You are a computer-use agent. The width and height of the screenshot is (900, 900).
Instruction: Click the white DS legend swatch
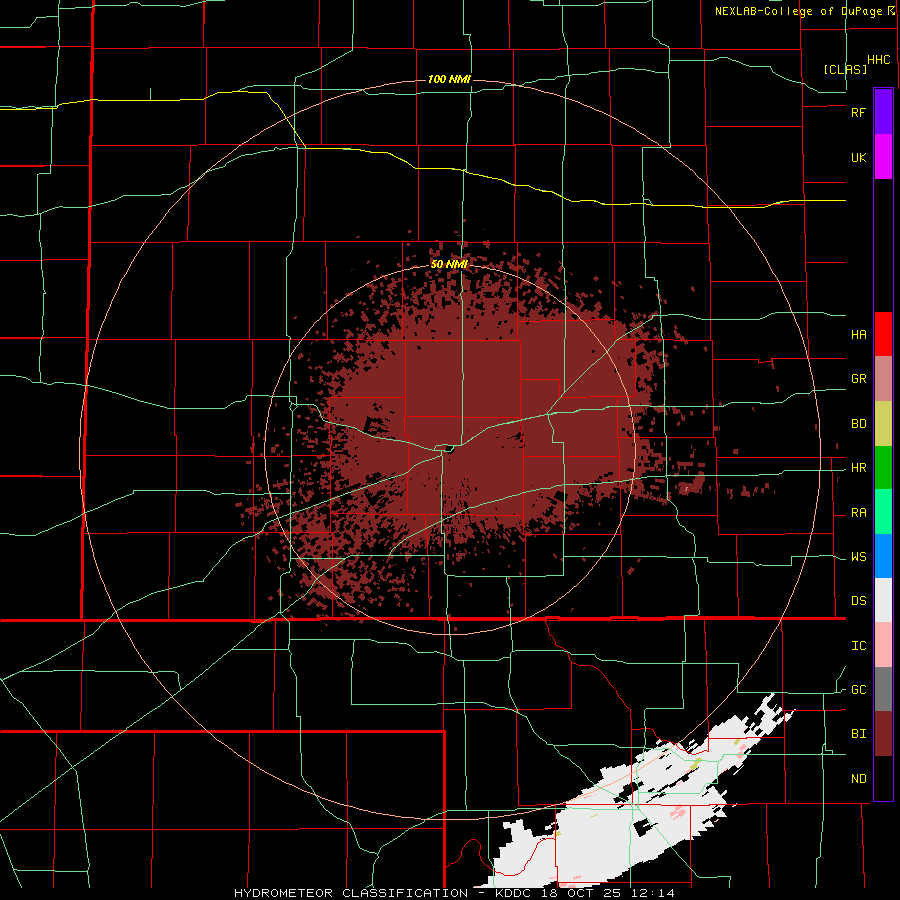pos(883,600)
